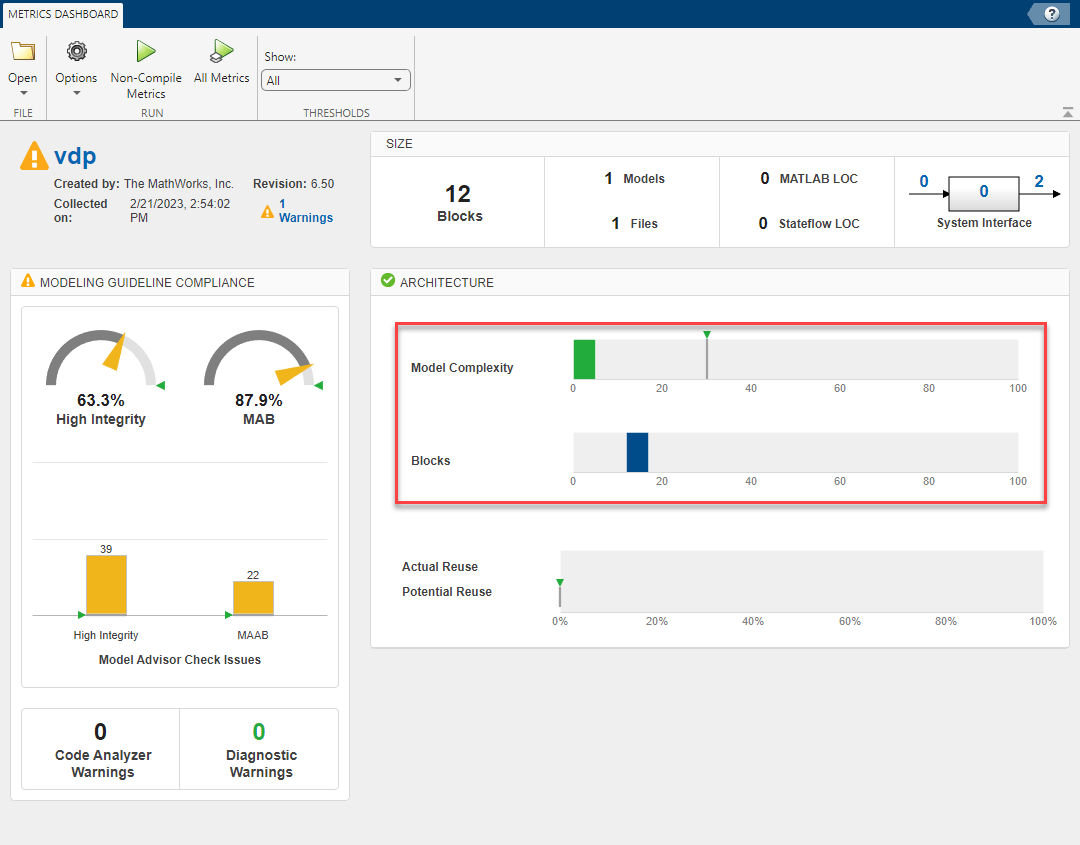Click the Options gear icon
This screenshot has width=1080, height=845.
coord(76,52)
